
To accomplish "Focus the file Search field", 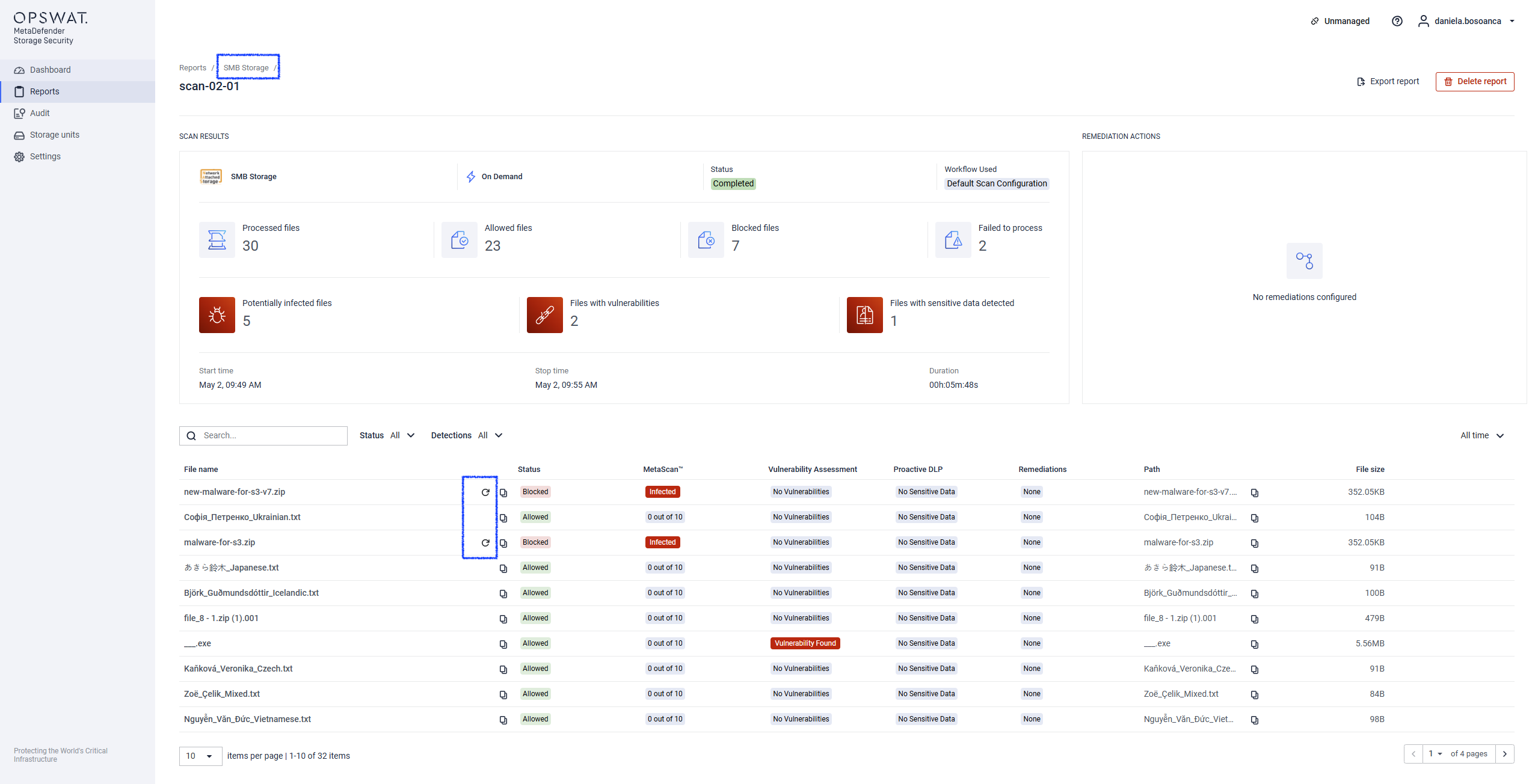I will click(263, 435).
